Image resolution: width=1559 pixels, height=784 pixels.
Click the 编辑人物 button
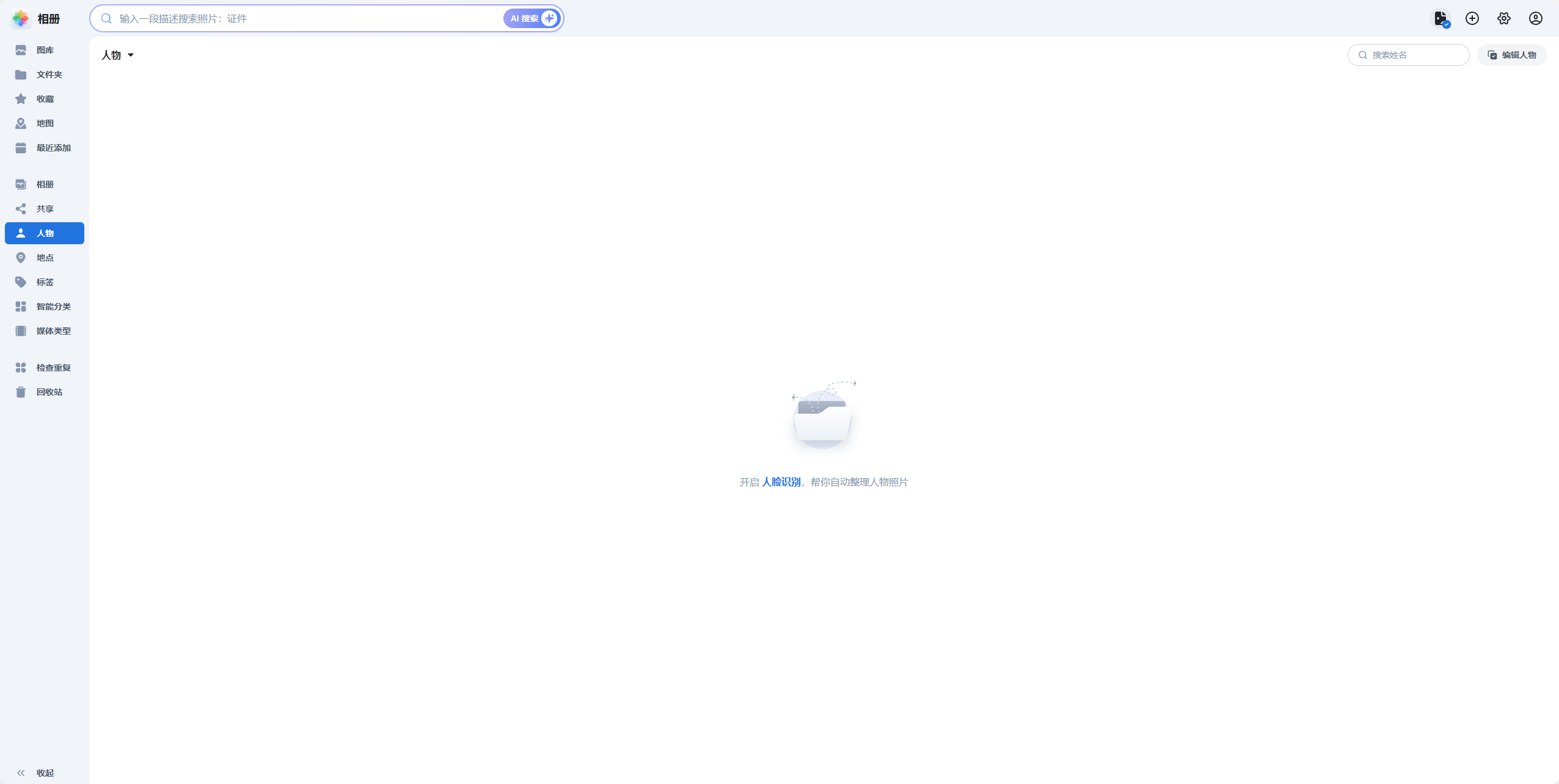[x=1511, y=55]
